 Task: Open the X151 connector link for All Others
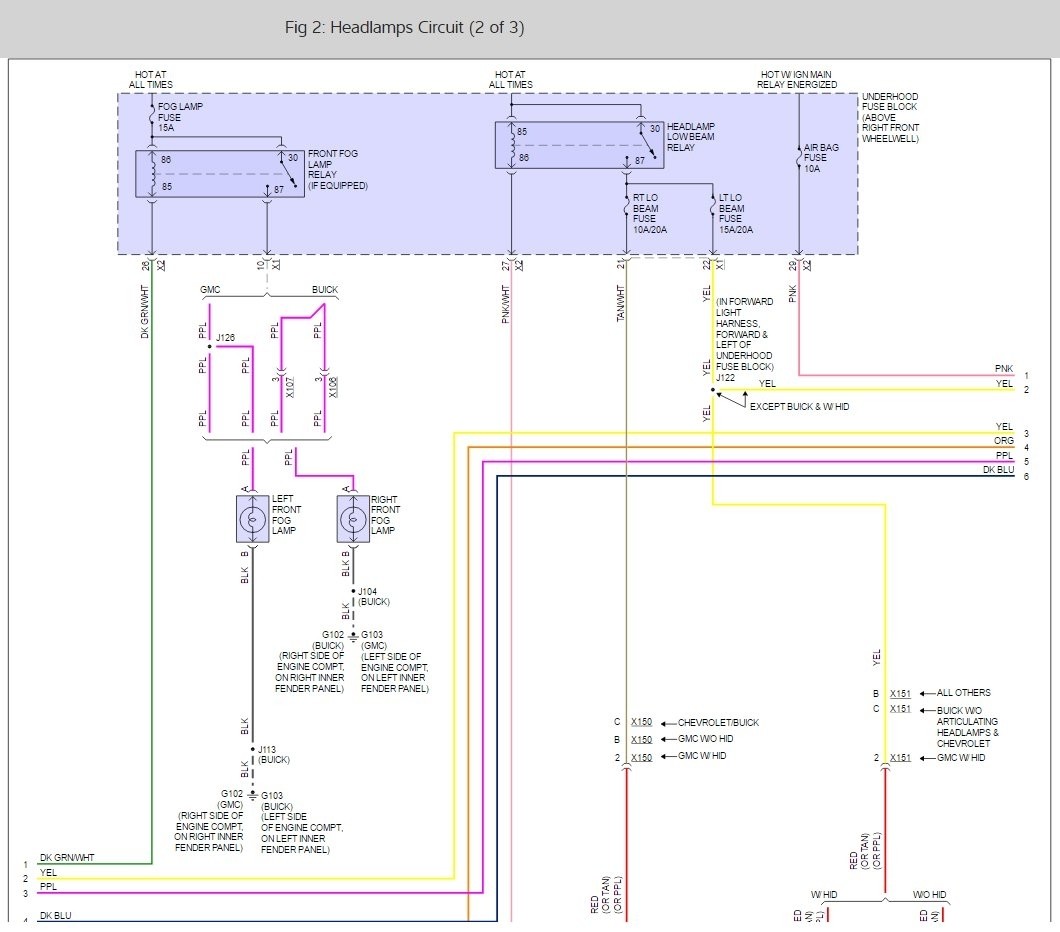(x=900, y=693)
